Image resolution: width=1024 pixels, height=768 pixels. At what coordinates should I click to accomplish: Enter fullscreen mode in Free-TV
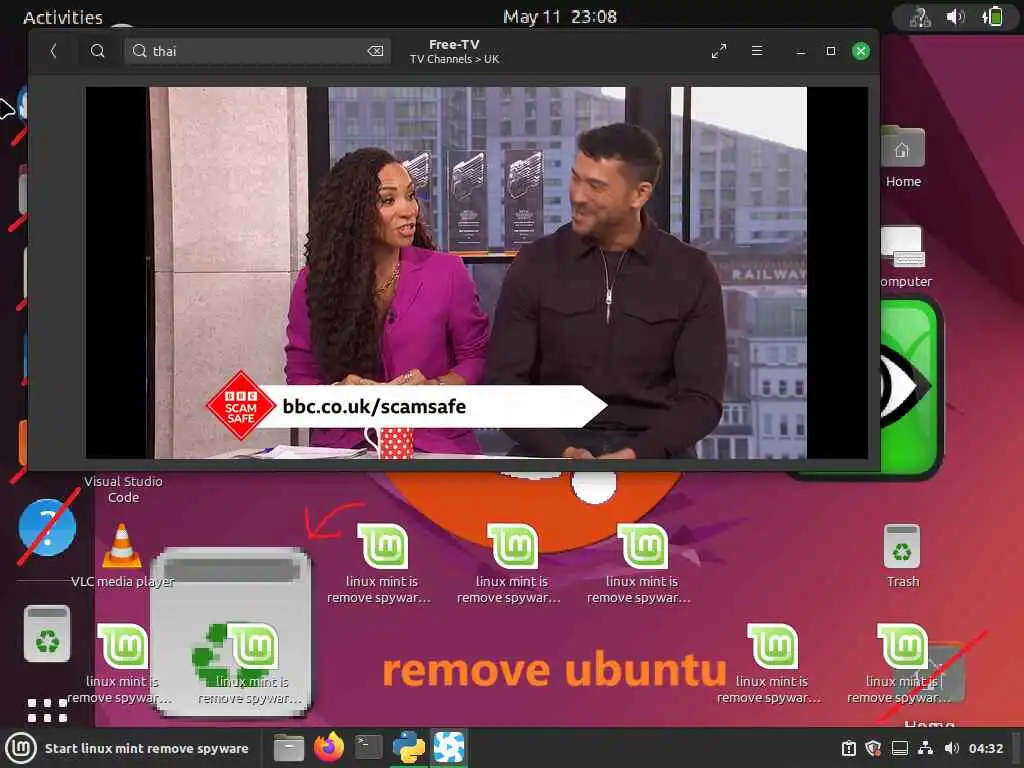click(x=719, y=51)
